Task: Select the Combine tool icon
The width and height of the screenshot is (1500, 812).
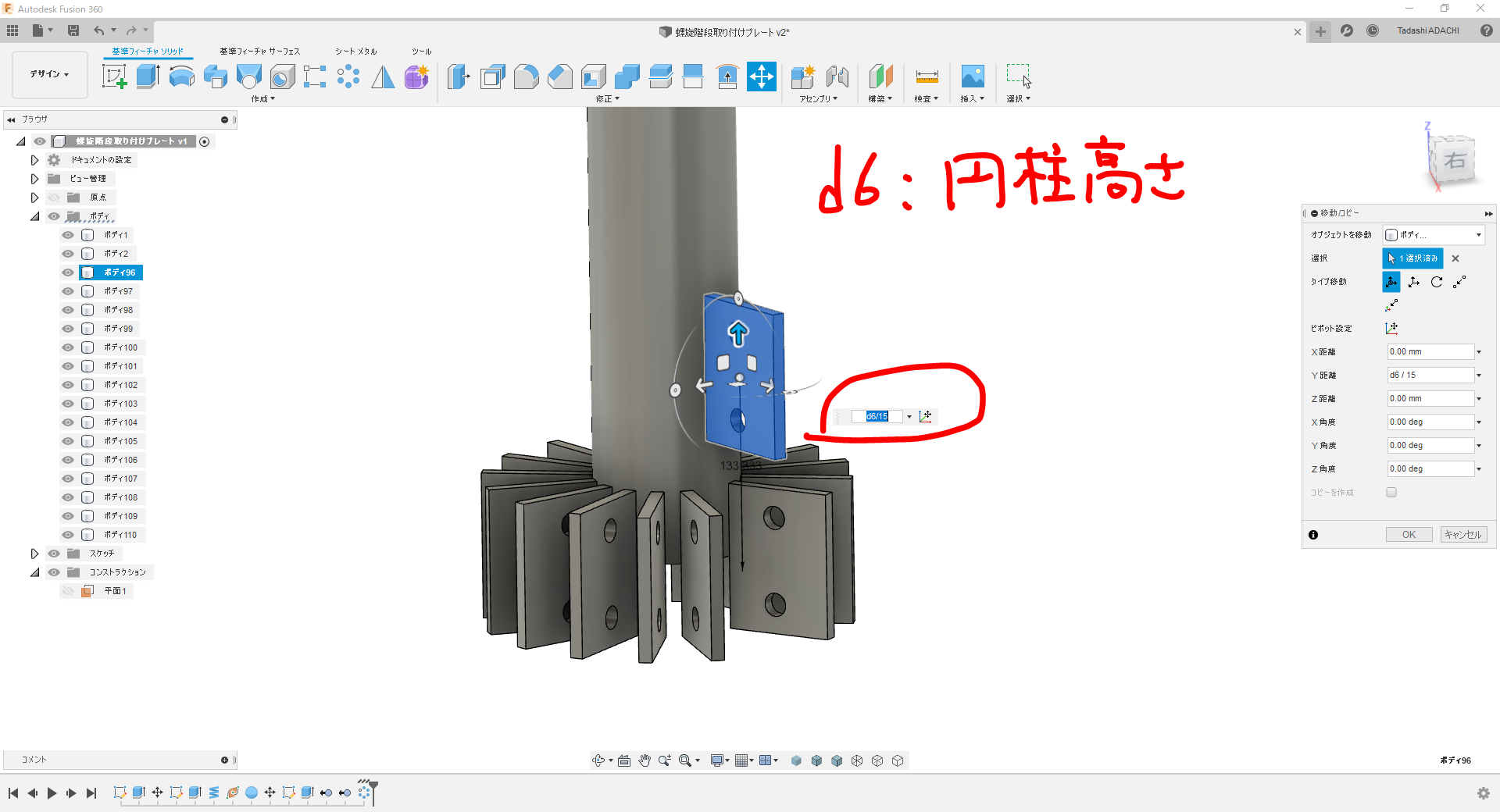Action: pyautogui.click(x=627, y=77)
